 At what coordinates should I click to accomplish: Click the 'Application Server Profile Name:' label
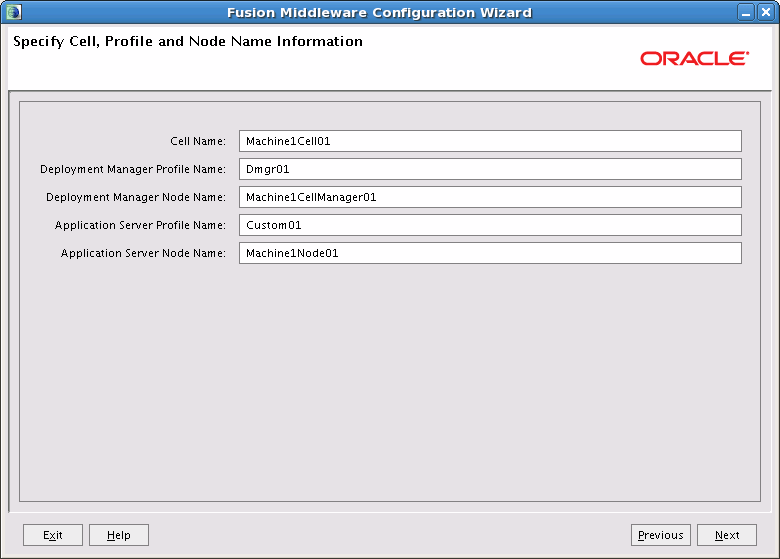pos(140,225)
